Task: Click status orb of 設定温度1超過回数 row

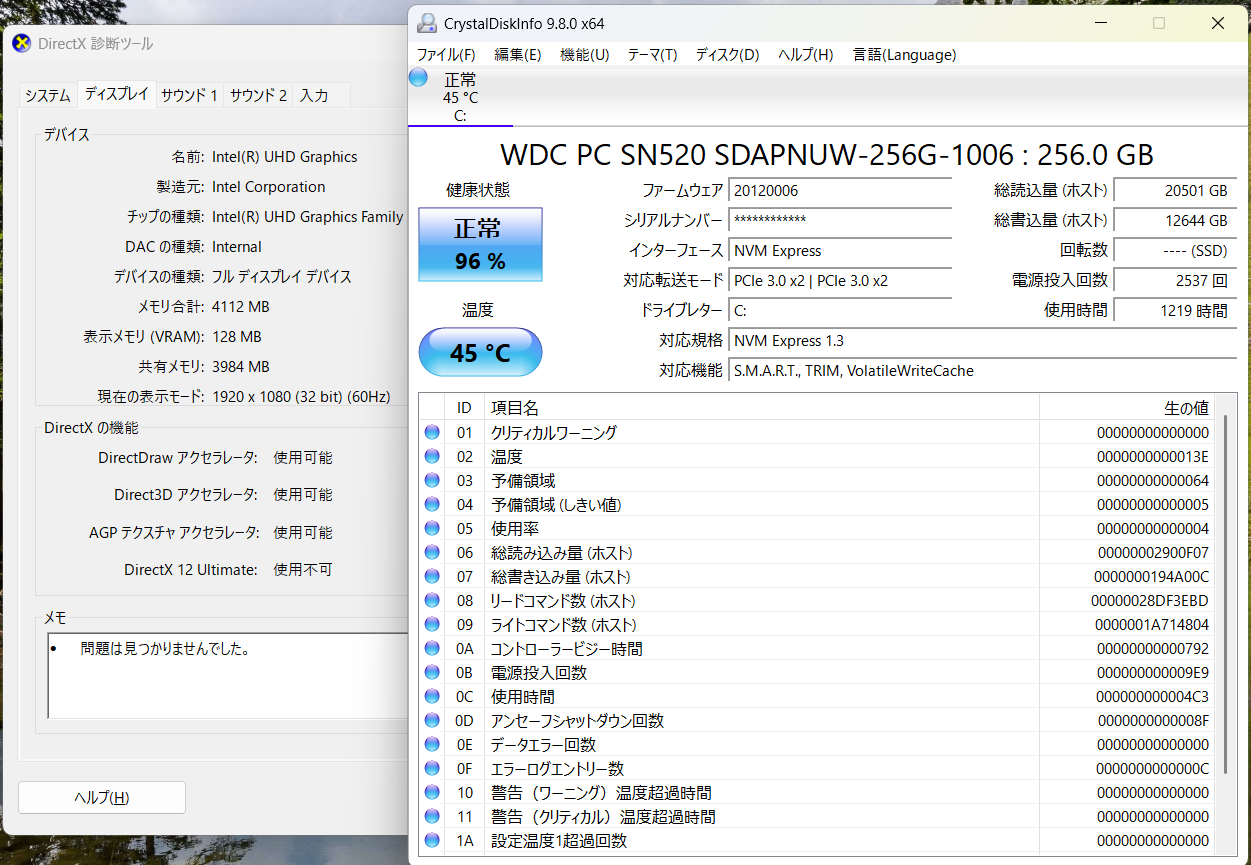Action: (x=432, y=841)
